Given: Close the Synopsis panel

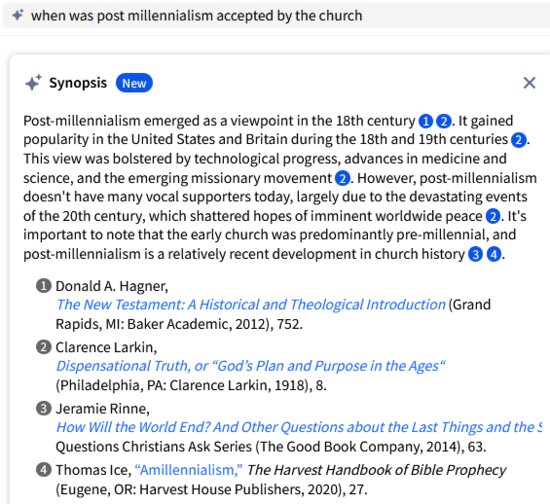Looking at the screenshot, I should point(529,83).
